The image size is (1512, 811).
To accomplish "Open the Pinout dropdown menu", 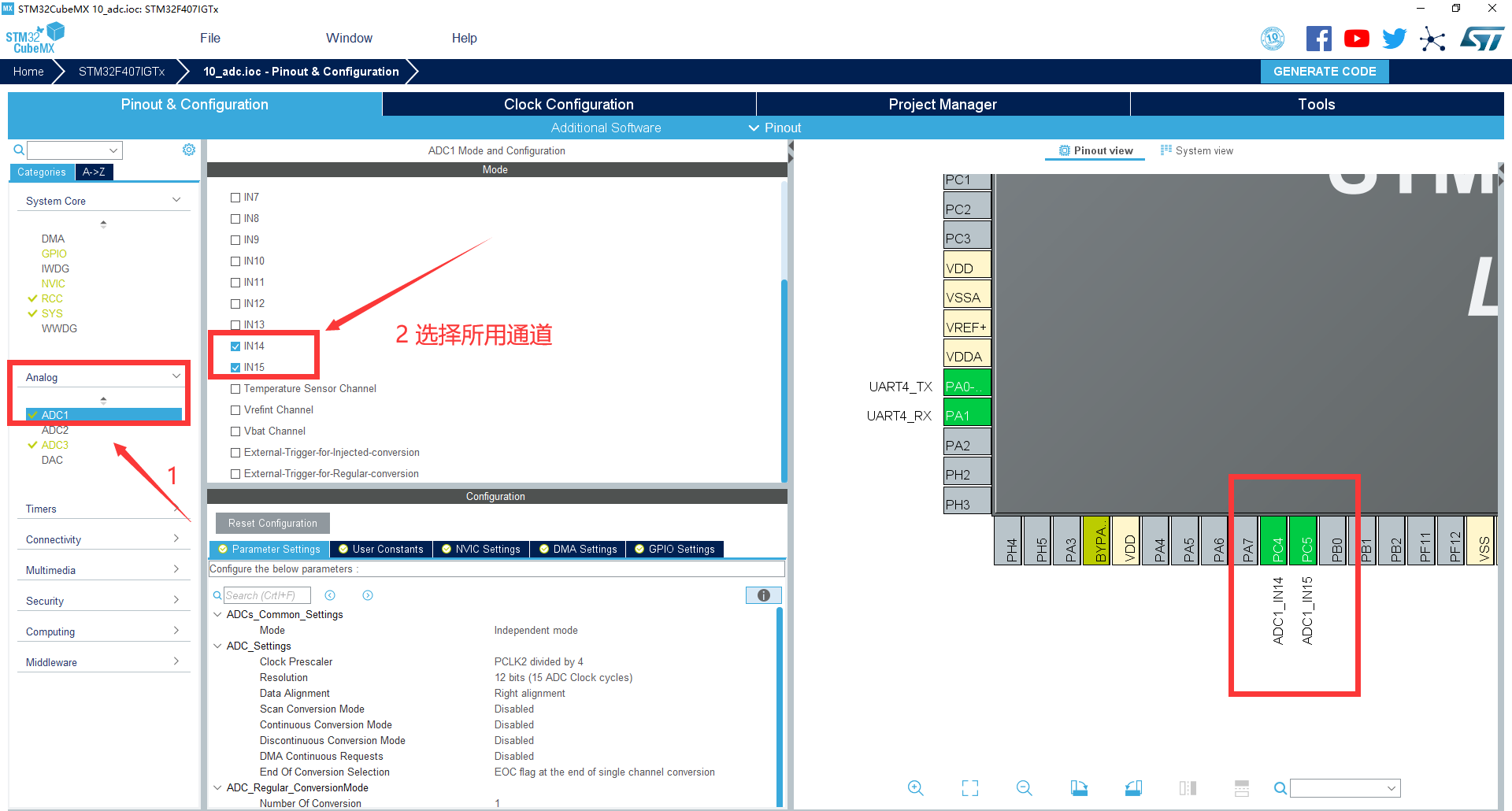I will pyautogui.click(x=775, y=128).
